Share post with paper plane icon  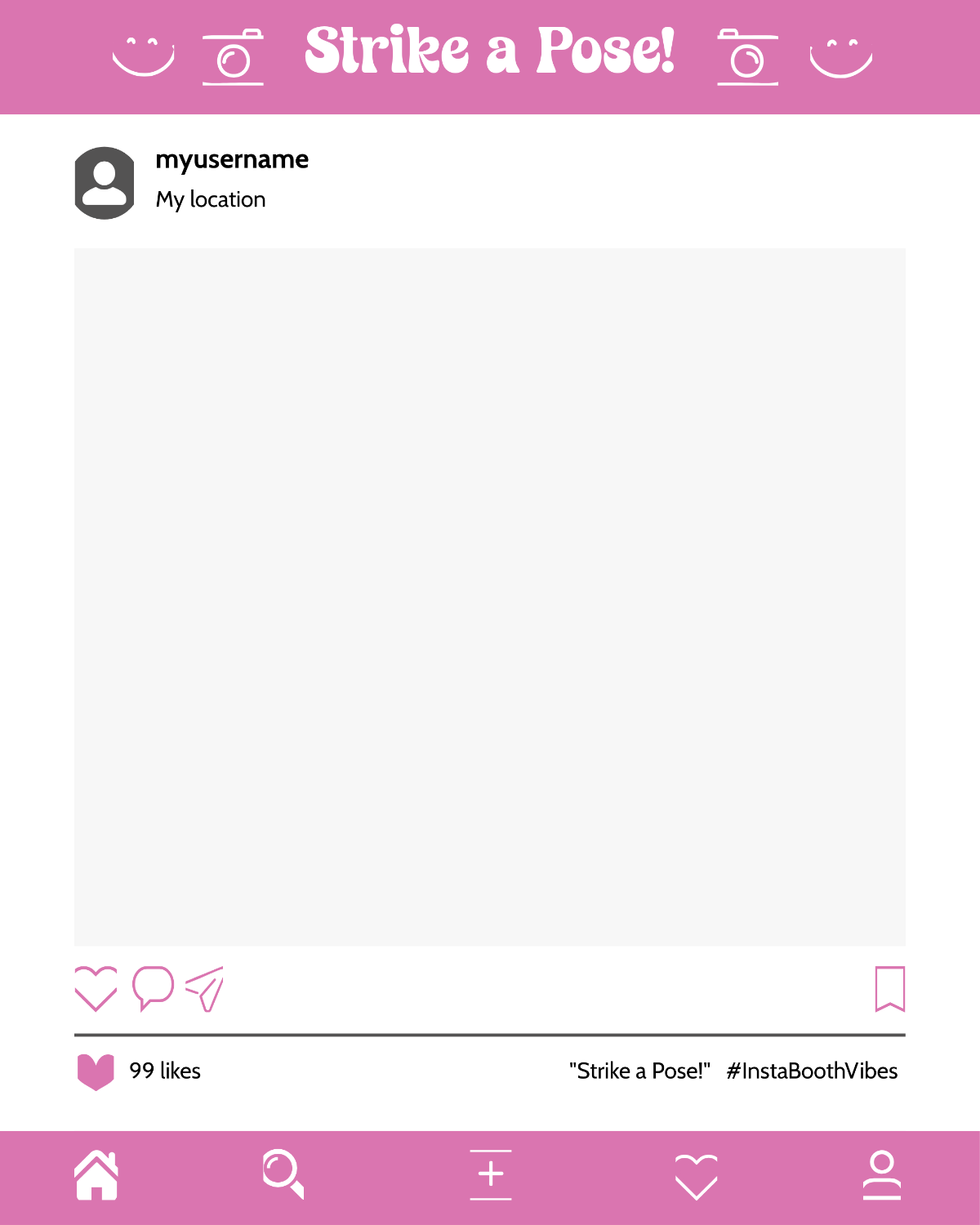pyautogui.click(x=204, y=989)
